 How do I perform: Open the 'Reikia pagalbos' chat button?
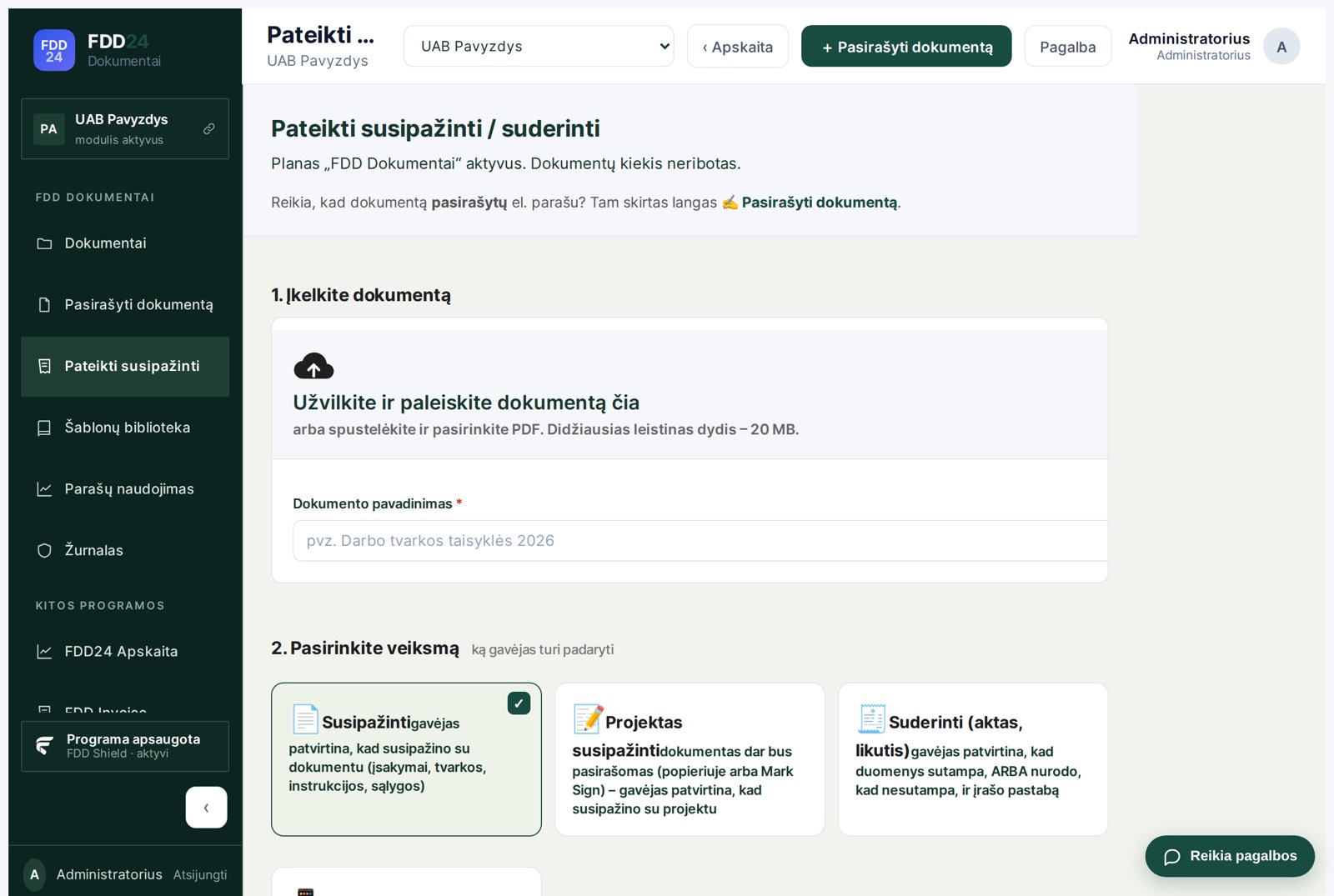tap(1230, 856)
